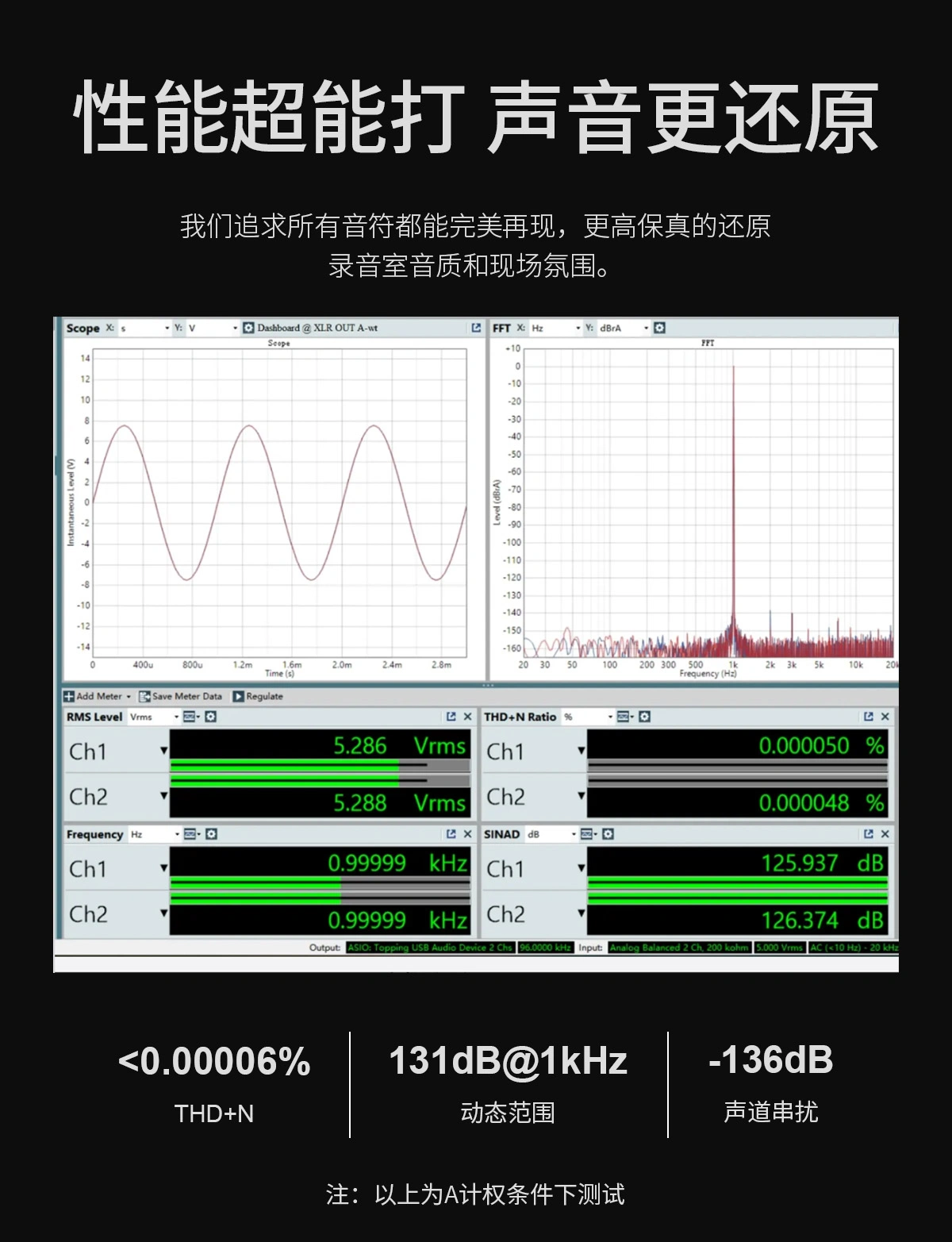
Task: Click Save Meter Data button
Action: click(181, 696)
